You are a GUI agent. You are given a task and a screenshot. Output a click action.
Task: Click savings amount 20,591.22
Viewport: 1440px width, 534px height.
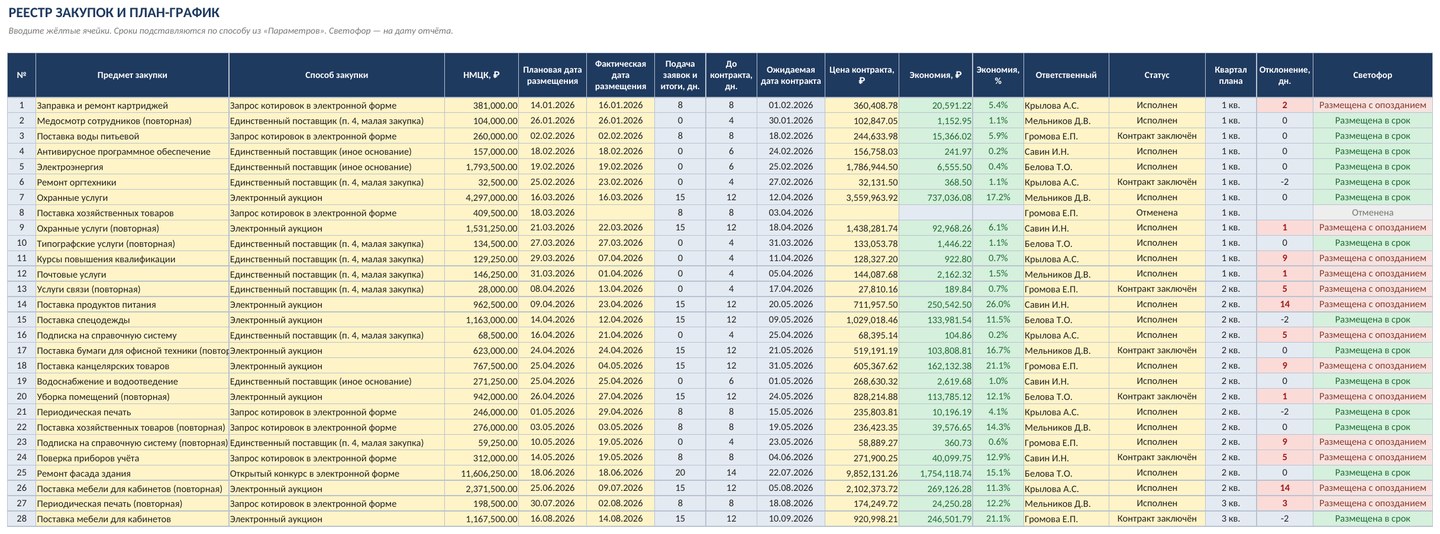[936, 105]
